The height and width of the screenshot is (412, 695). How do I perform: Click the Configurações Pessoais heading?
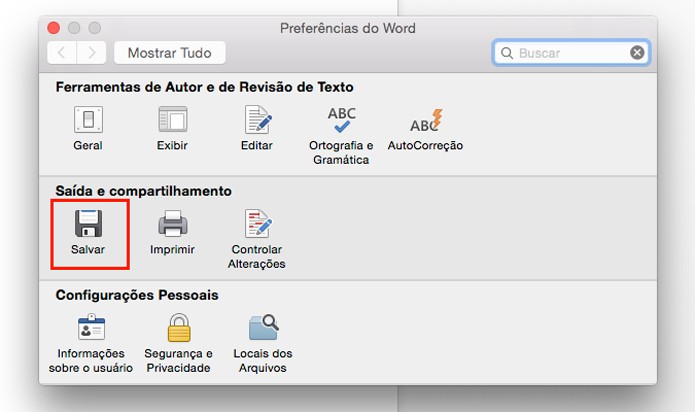pyautogui.click(x=137, y=295)
